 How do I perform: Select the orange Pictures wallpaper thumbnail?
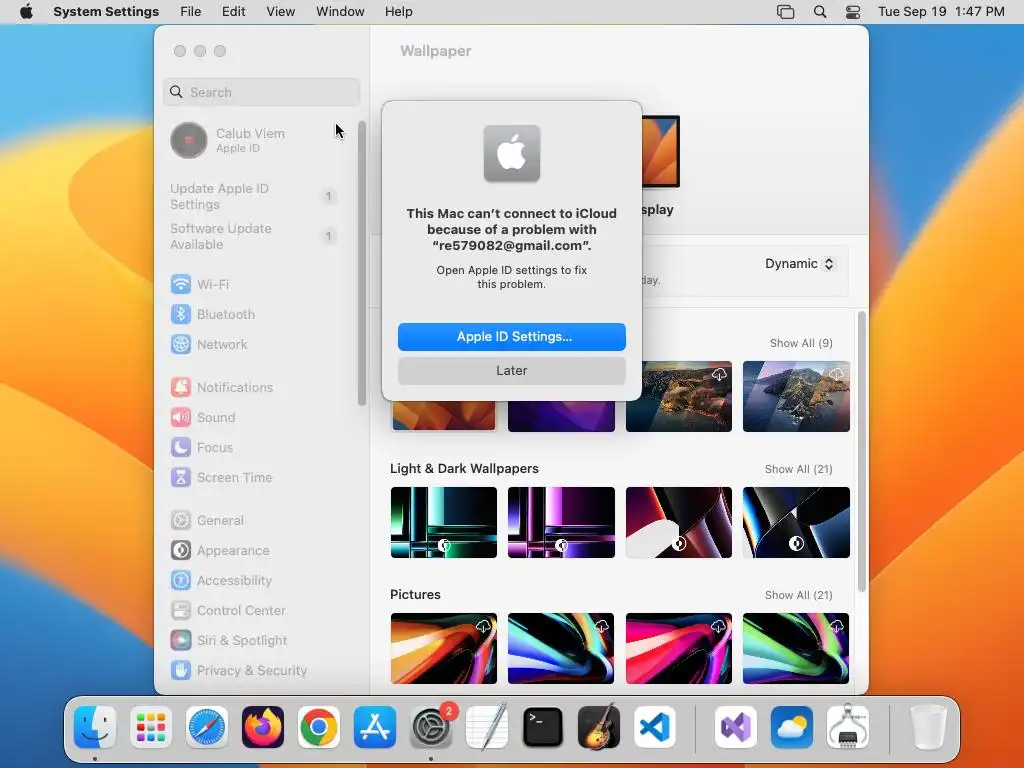[x=443, y=648]
